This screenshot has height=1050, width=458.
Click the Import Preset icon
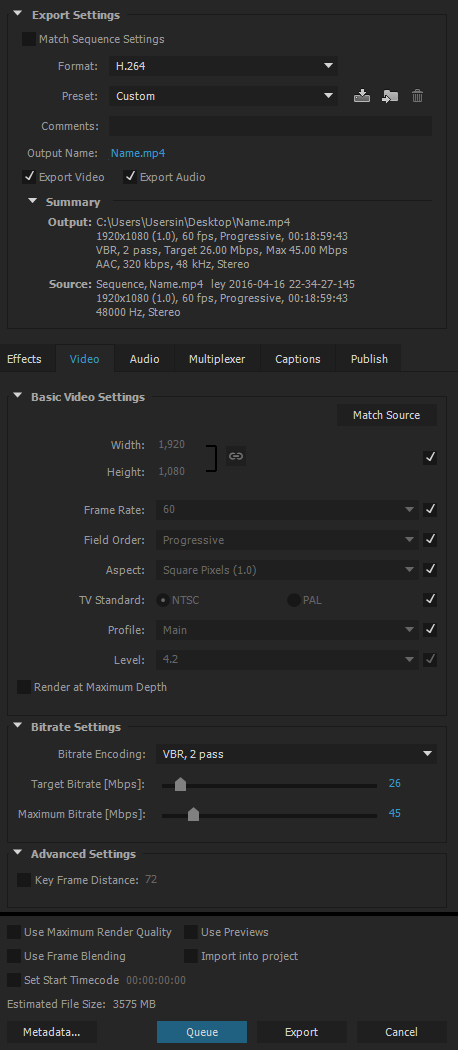390,96
